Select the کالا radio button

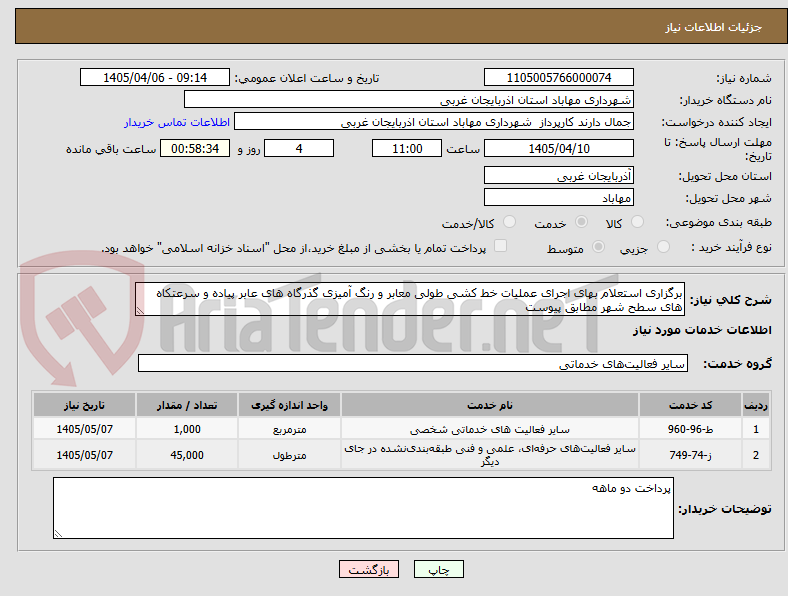click(637, 222)
